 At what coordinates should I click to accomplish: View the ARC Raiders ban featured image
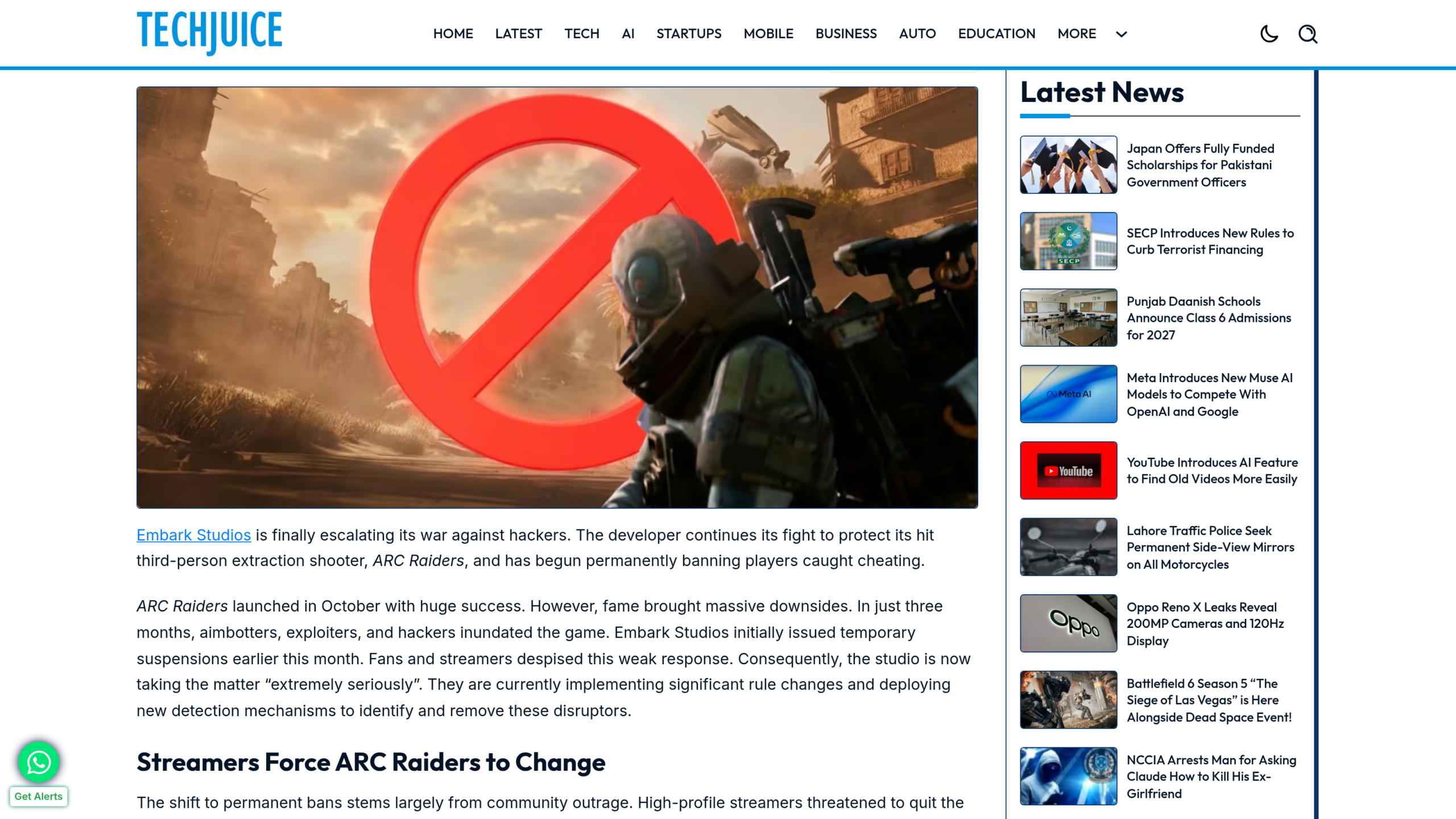coord(557,297)
